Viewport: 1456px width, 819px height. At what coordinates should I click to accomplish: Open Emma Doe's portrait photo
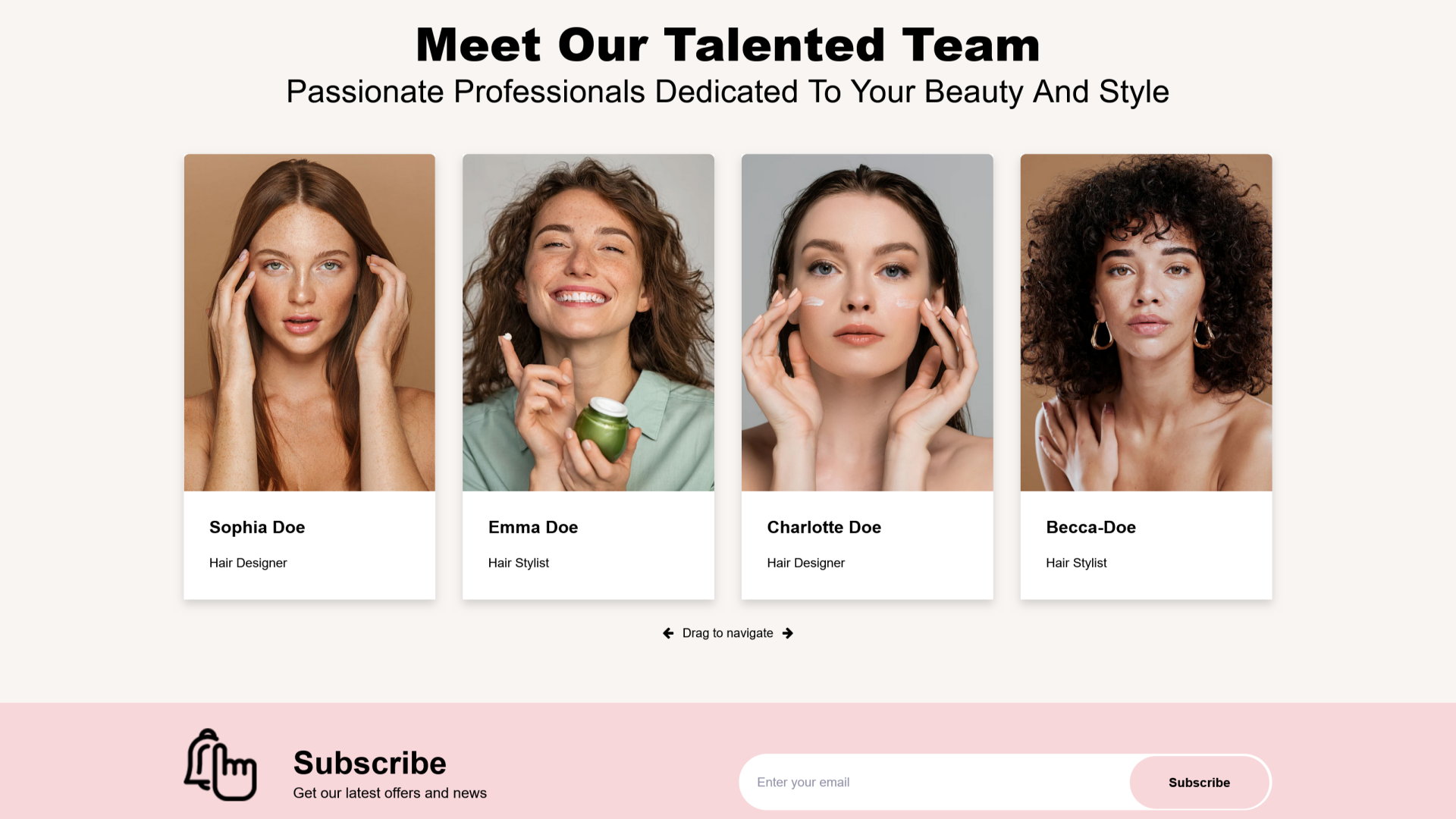point(588,322)
